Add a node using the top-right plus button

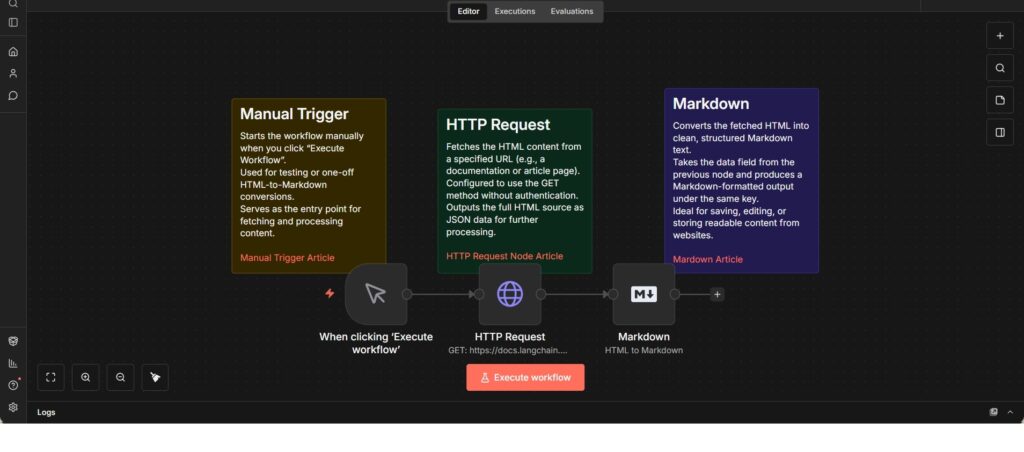(x=999, y=36)
